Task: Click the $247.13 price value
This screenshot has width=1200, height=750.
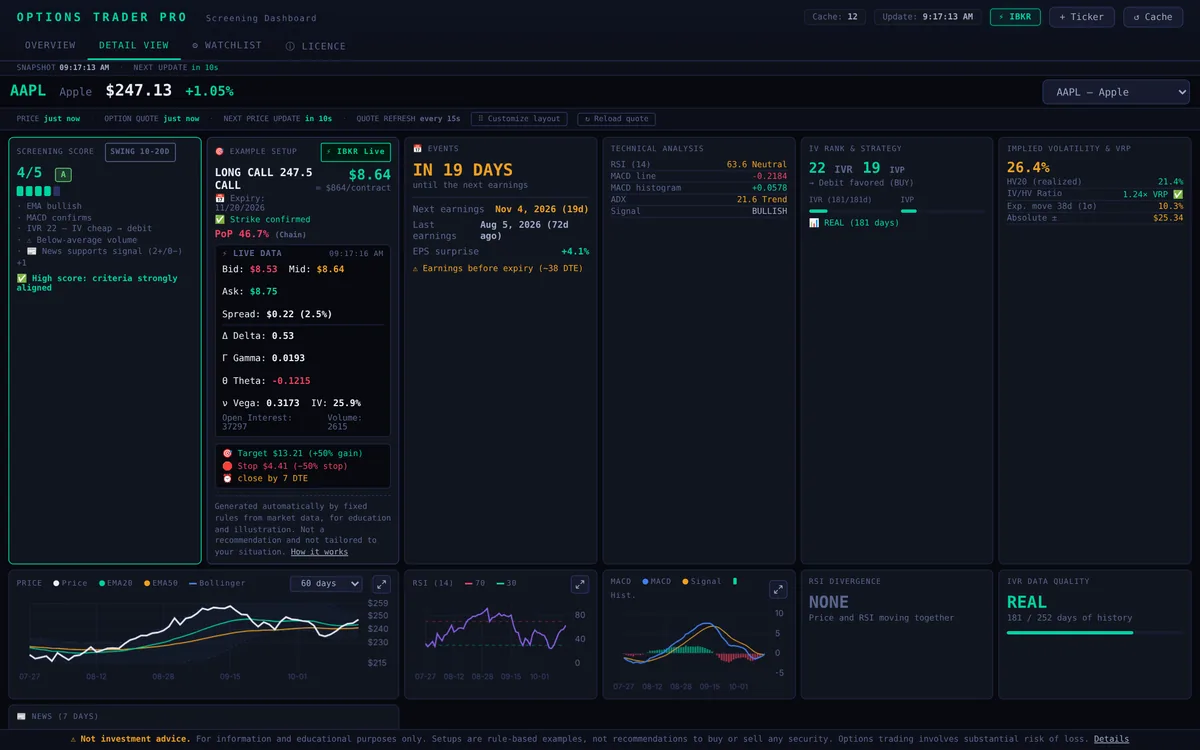Action: pyautogui.click(x=138, y=91)
